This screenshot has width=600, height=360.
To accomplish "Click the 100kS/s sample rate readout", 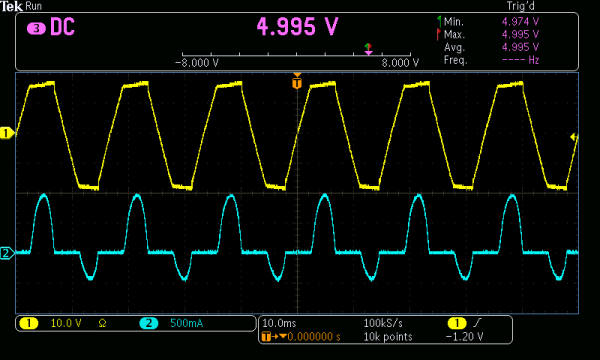I will coord(383,323).
